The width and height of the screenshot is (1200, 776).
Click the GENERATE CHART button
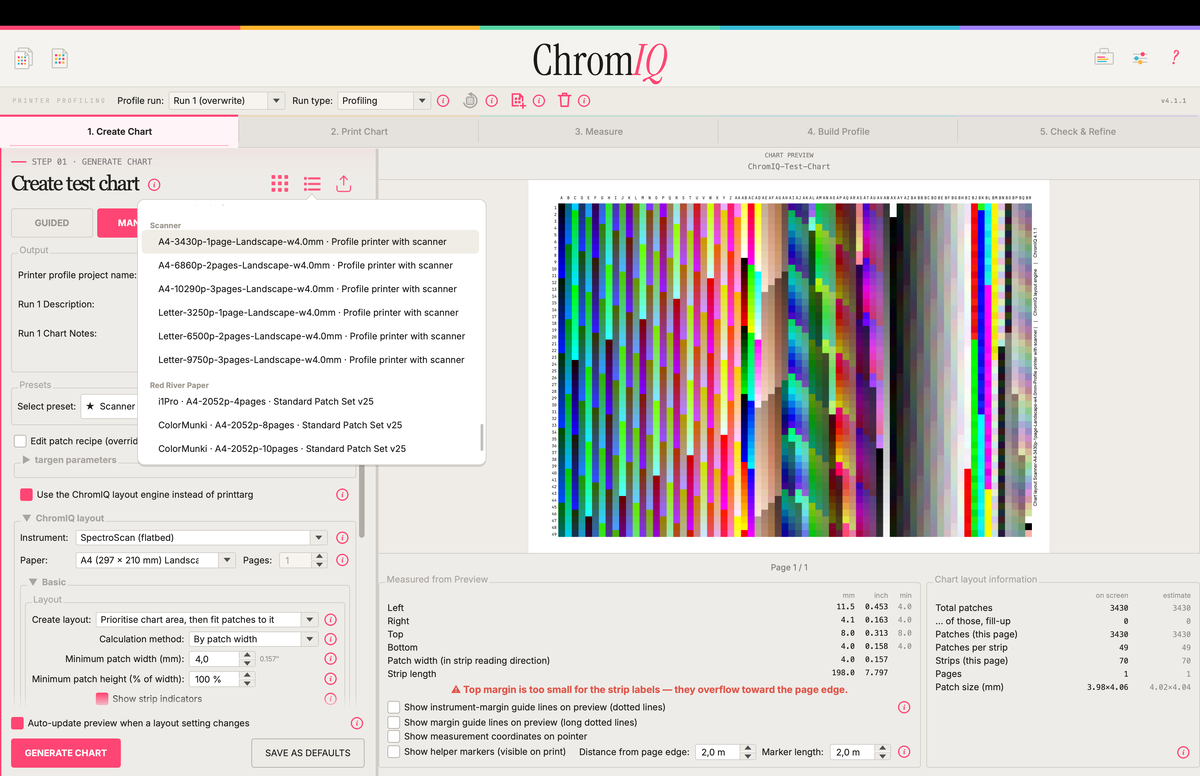66,753
